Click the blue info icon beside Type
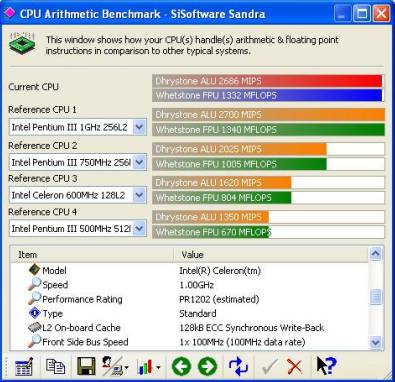The width and height of the screenshot is (395, 382). pyautogui.click(x=35, y=313)
